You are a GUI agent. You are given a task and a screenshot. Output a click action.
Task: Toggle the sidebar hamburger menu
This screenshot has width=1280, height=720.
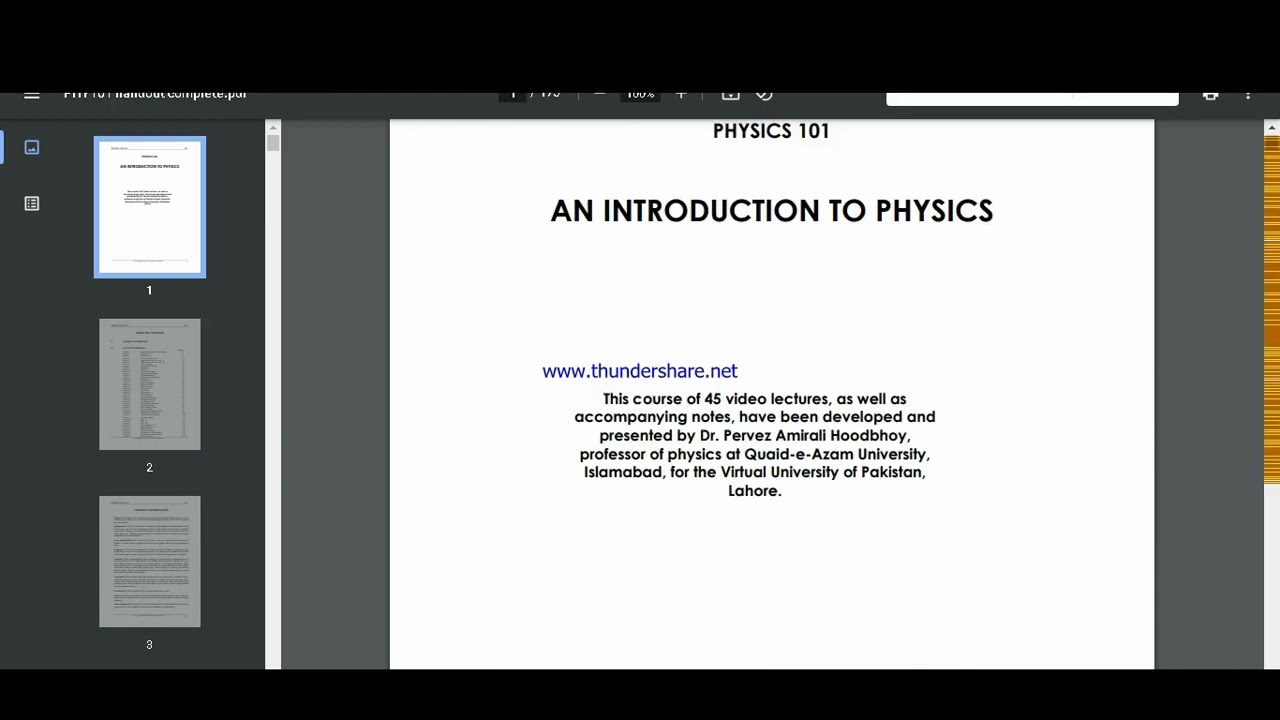coord(32,96)
